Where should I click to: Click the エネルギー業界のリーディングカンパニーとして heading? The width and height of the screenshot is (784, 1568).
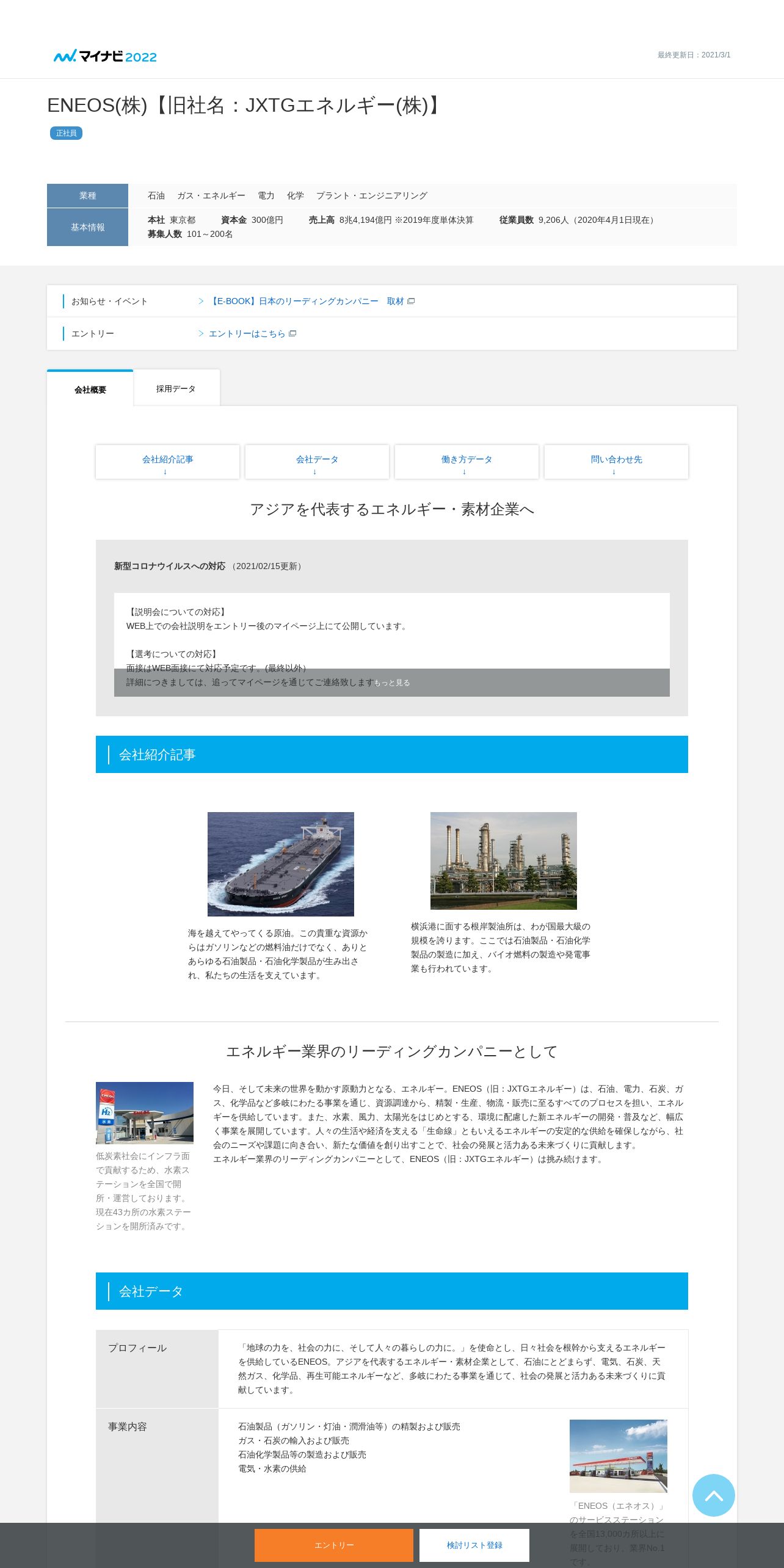point(392,1051)
